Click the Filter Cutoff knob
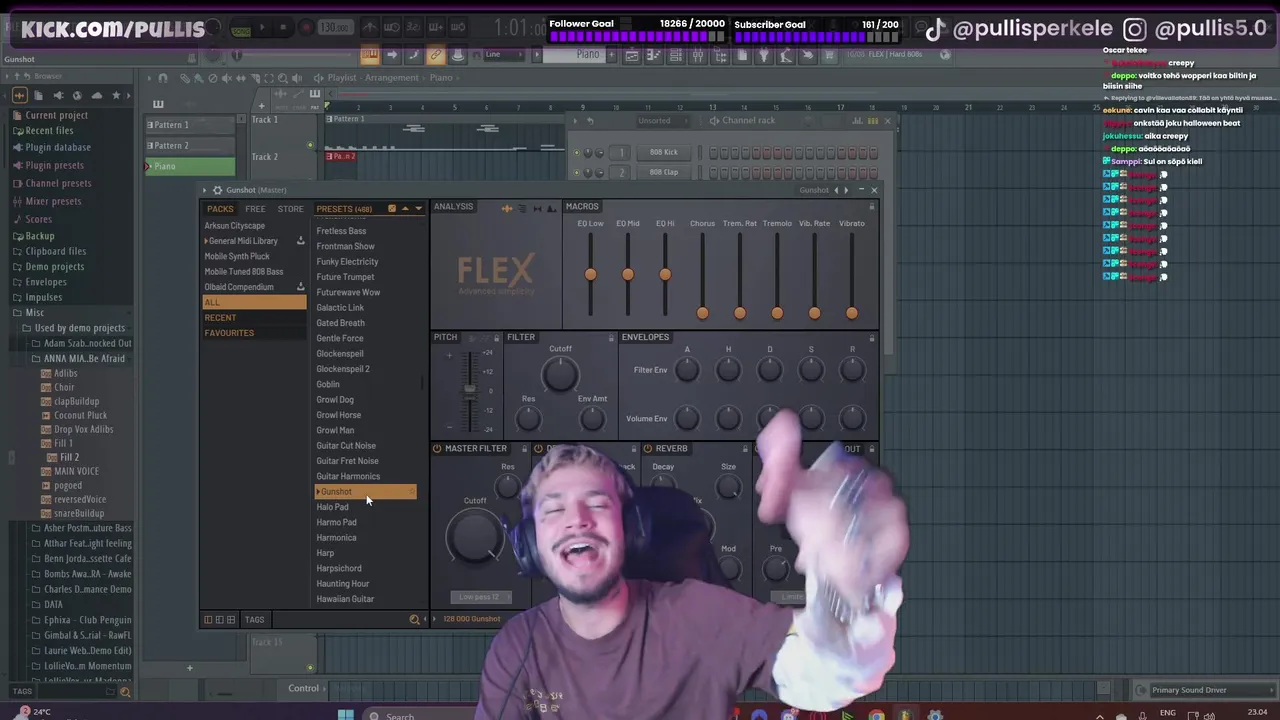 pos(560,375)
